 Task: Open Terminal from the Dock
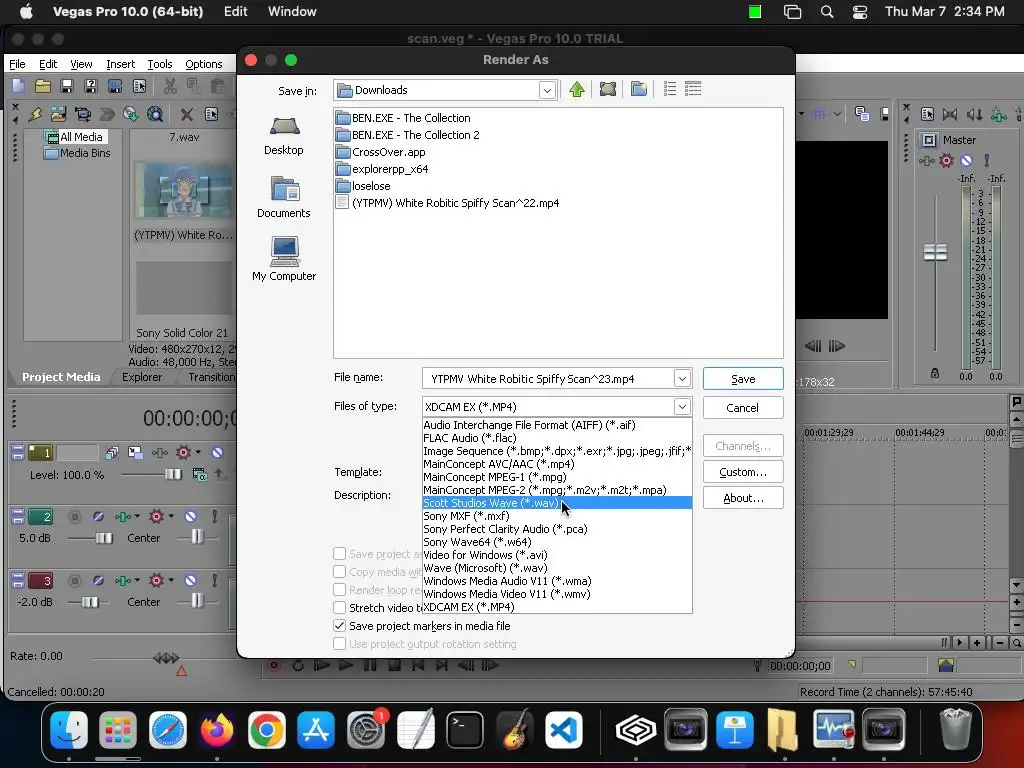(464, 729)
